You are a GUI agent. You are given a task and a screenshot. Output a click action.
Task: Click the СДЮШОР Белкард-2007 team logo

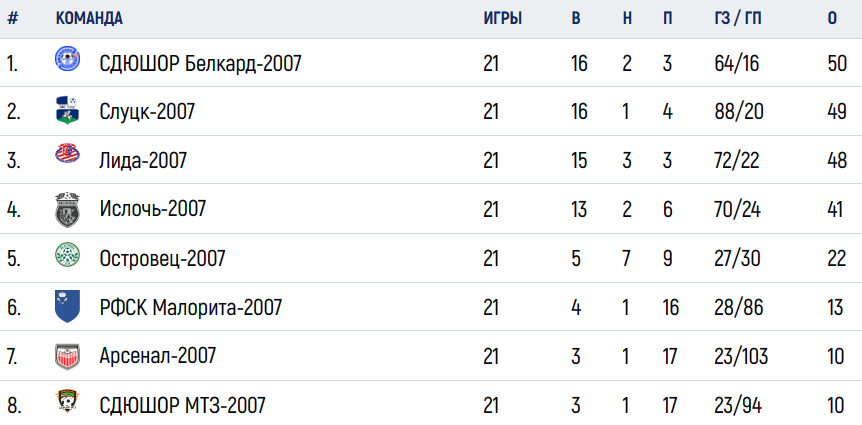coord(68,59)
